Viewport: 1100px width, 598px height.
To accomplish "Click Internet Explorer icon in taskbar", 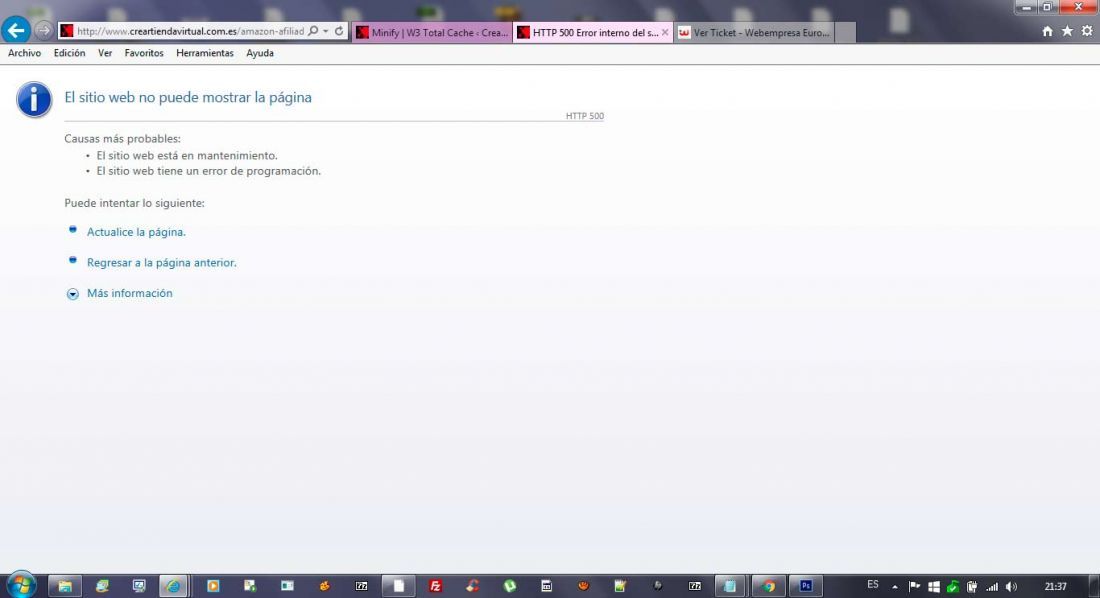I will [173, 586].
